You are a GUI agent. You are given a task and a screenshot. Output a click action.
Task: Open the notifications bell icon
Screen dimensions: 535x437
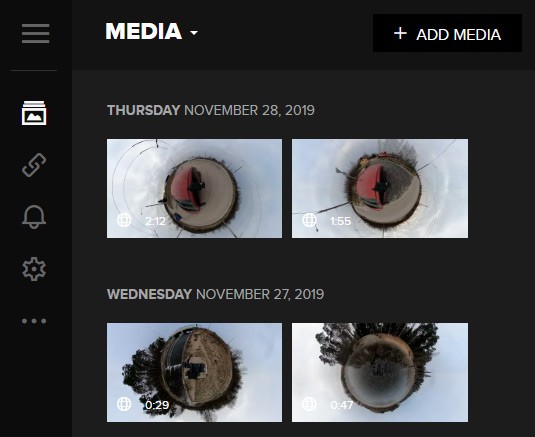point(34,217)
